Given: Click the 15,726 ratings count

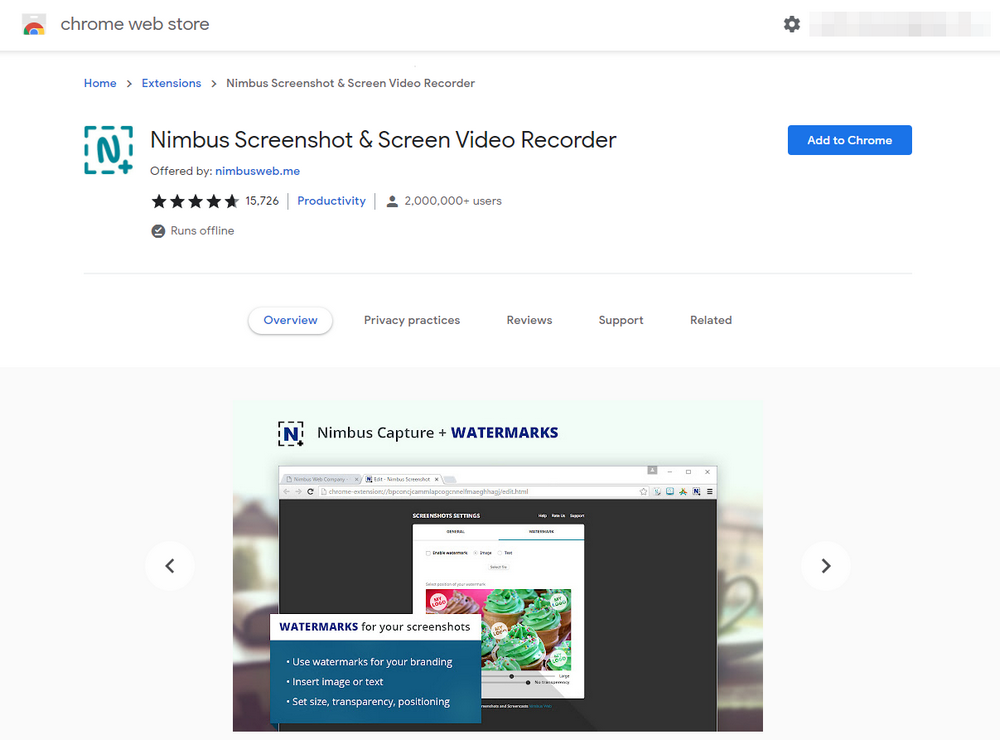Looking at the screenshot, I should click(x=262, y=201).
